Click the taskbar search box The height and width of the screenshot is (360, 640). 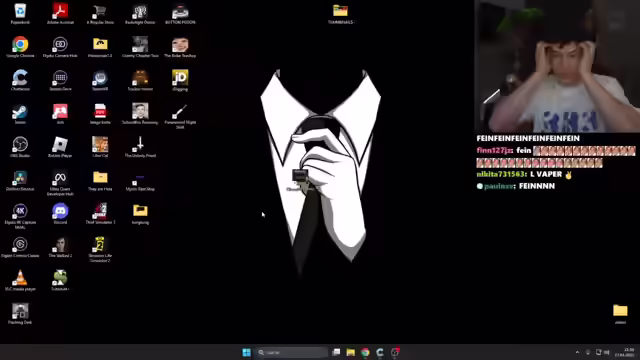[292, 352]
